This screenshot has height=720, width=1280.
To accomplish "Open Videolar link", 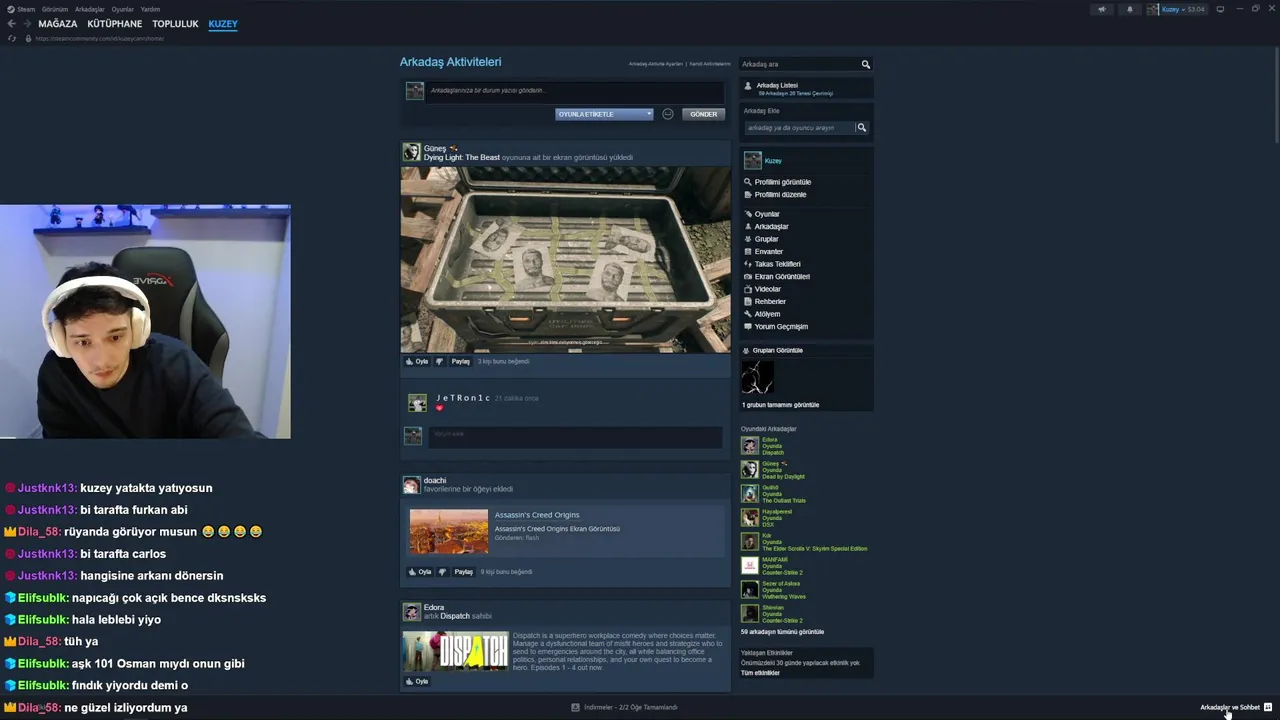I will point(767,289).
